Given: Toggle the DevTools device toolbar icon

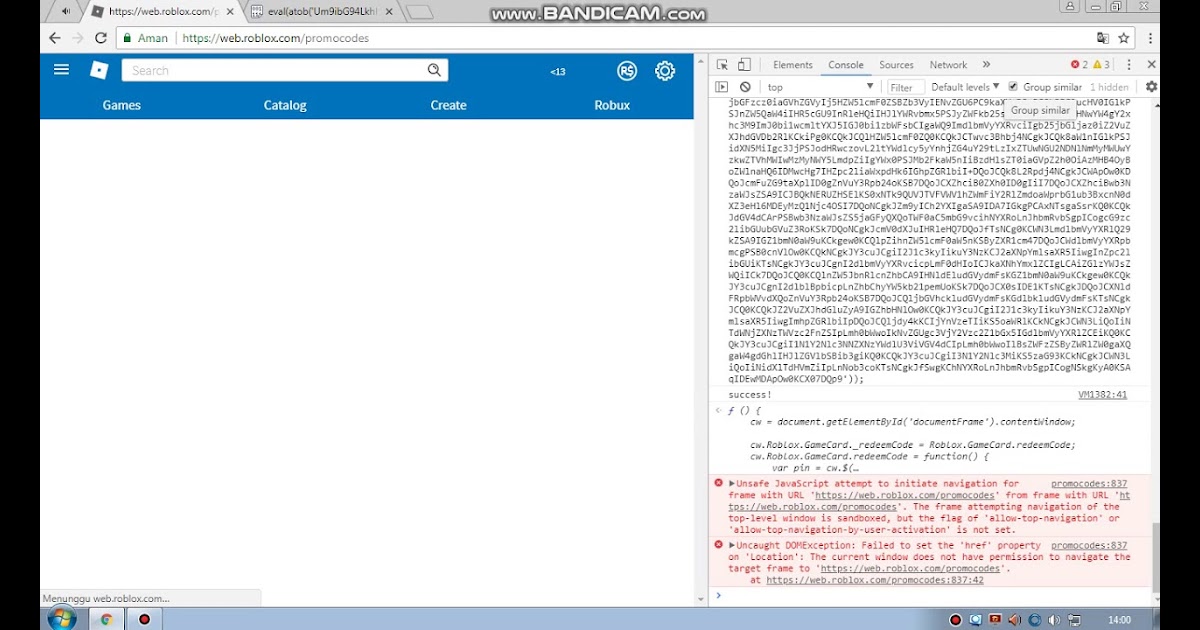Looking at the screenshot, I should [743, 65].
